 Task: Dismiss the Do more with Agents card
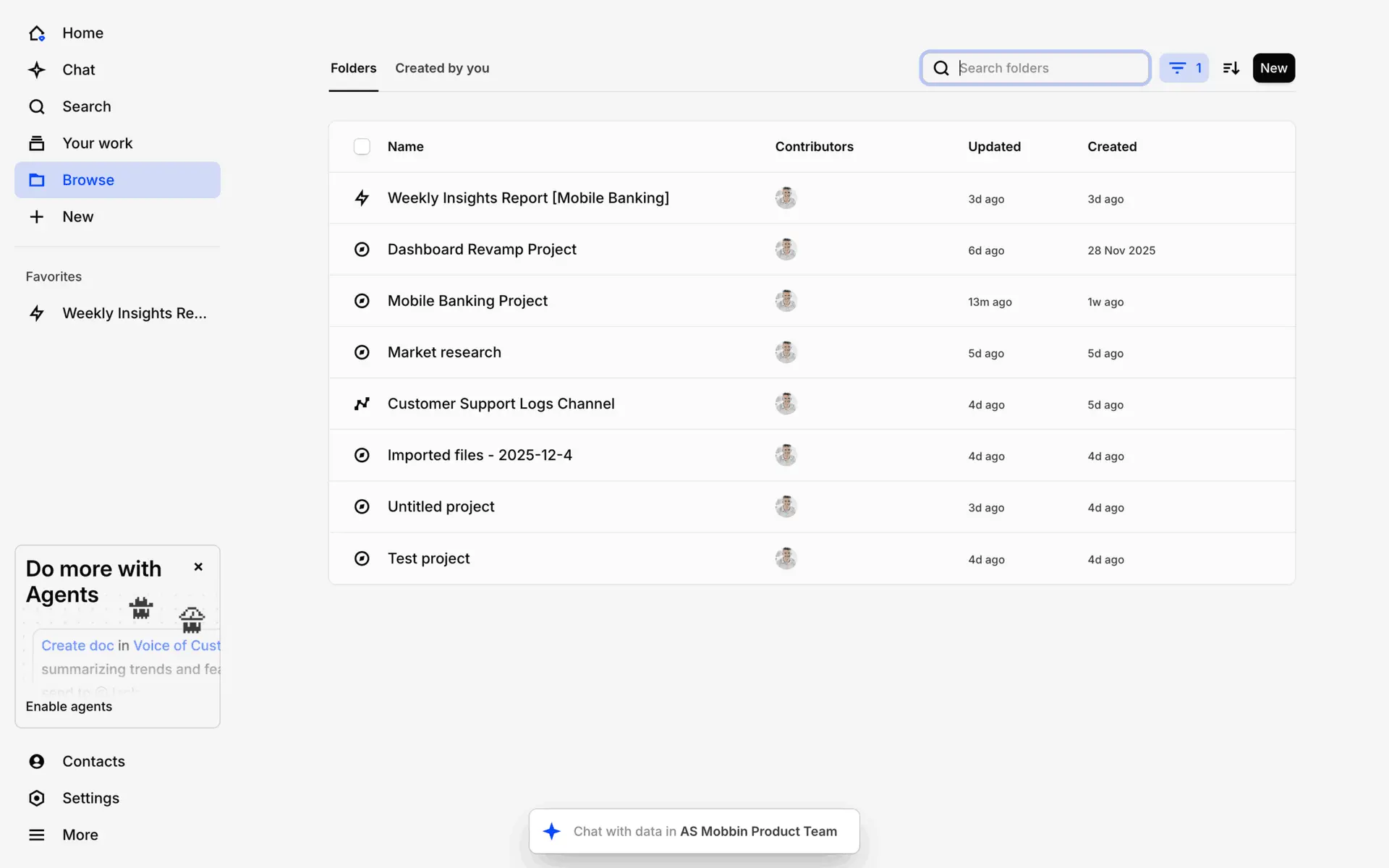click(x=198, y=567)
